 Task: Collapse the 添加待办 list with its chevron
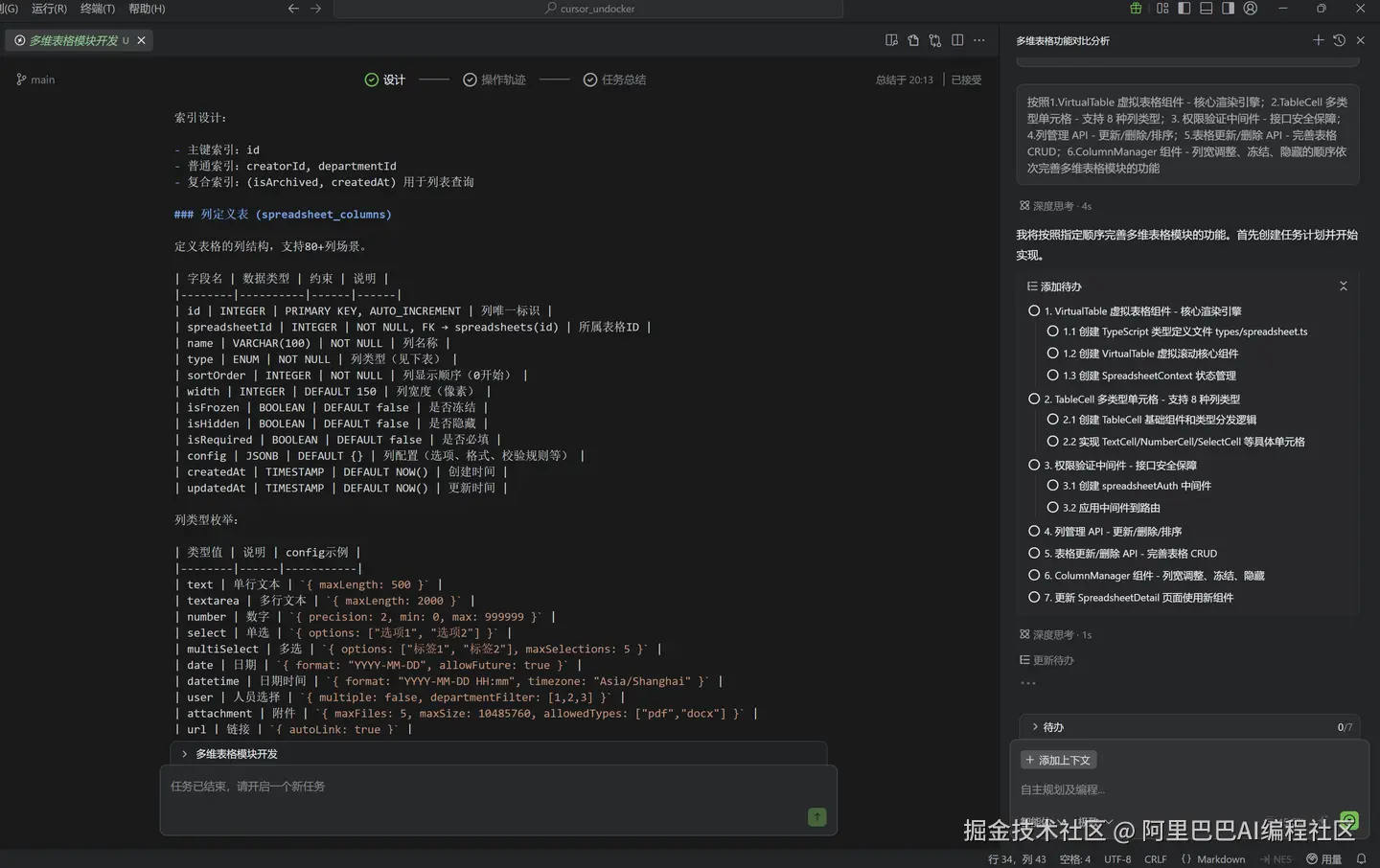tap(1343, 286)
